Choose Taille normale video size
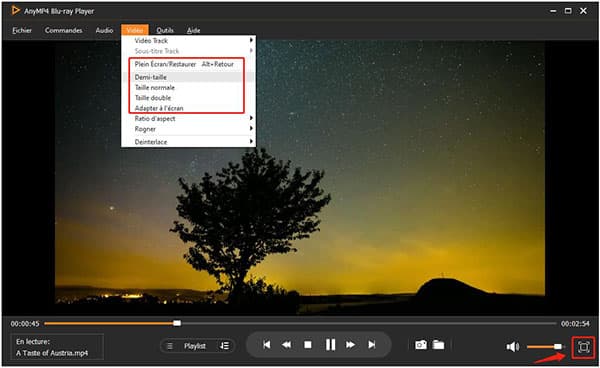600x368 pixels. pos(187,87)
